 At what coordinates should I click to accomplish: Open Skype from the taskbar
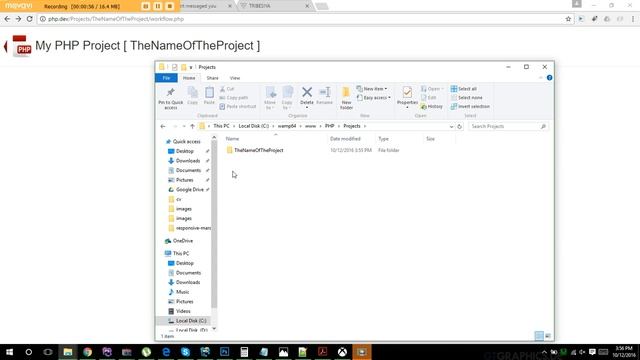coord(185,352)
